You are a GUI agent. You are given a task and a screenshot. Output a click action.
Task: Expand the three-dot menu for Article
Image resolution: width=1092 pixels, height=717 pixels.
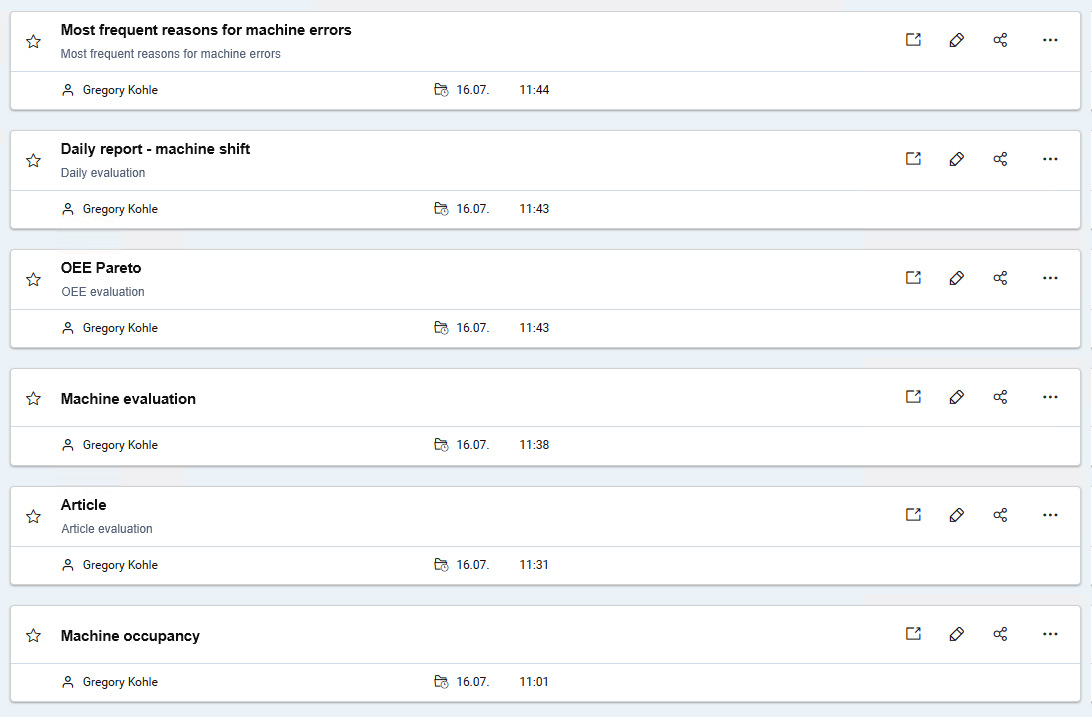point(1049,515)
